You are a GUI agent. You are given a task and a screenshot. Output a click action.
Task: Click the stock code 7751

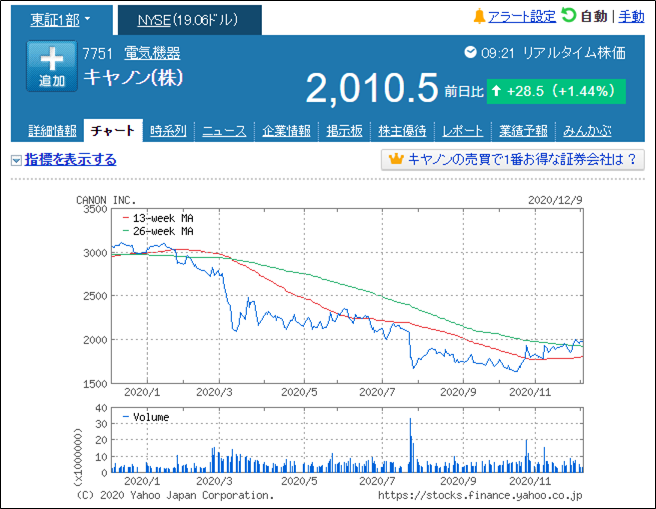pos(97,54)
